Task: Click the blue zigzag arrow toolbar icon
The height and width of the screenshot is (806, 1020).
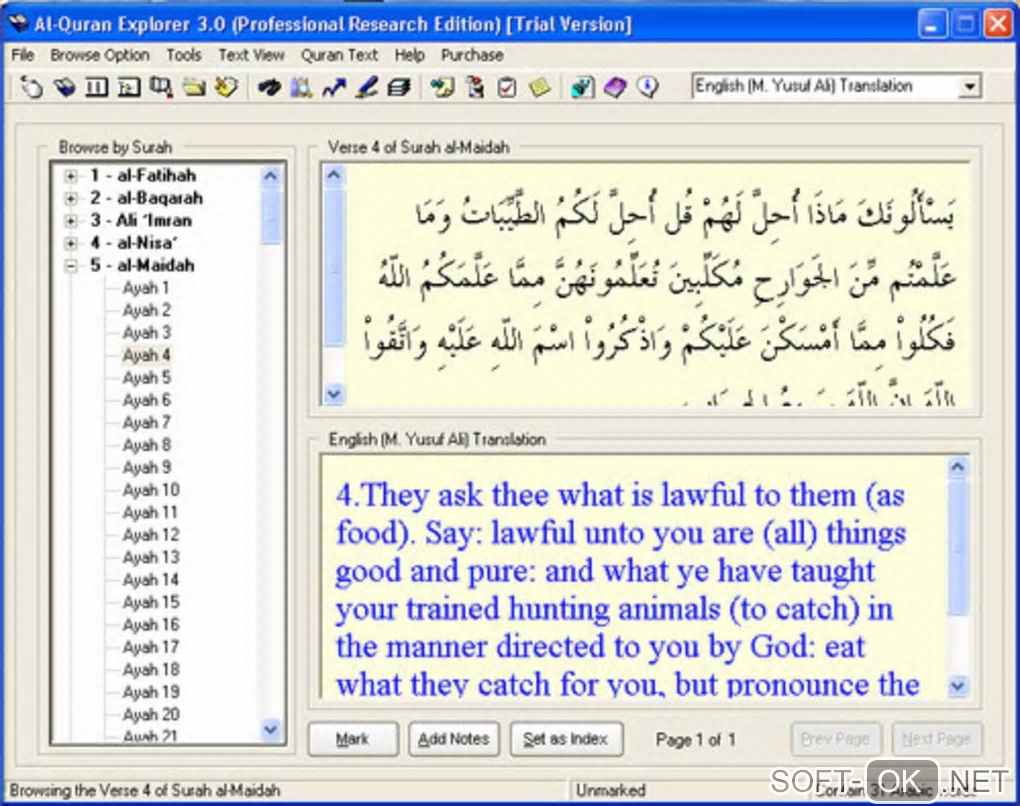Action: [x=334, y=87]
